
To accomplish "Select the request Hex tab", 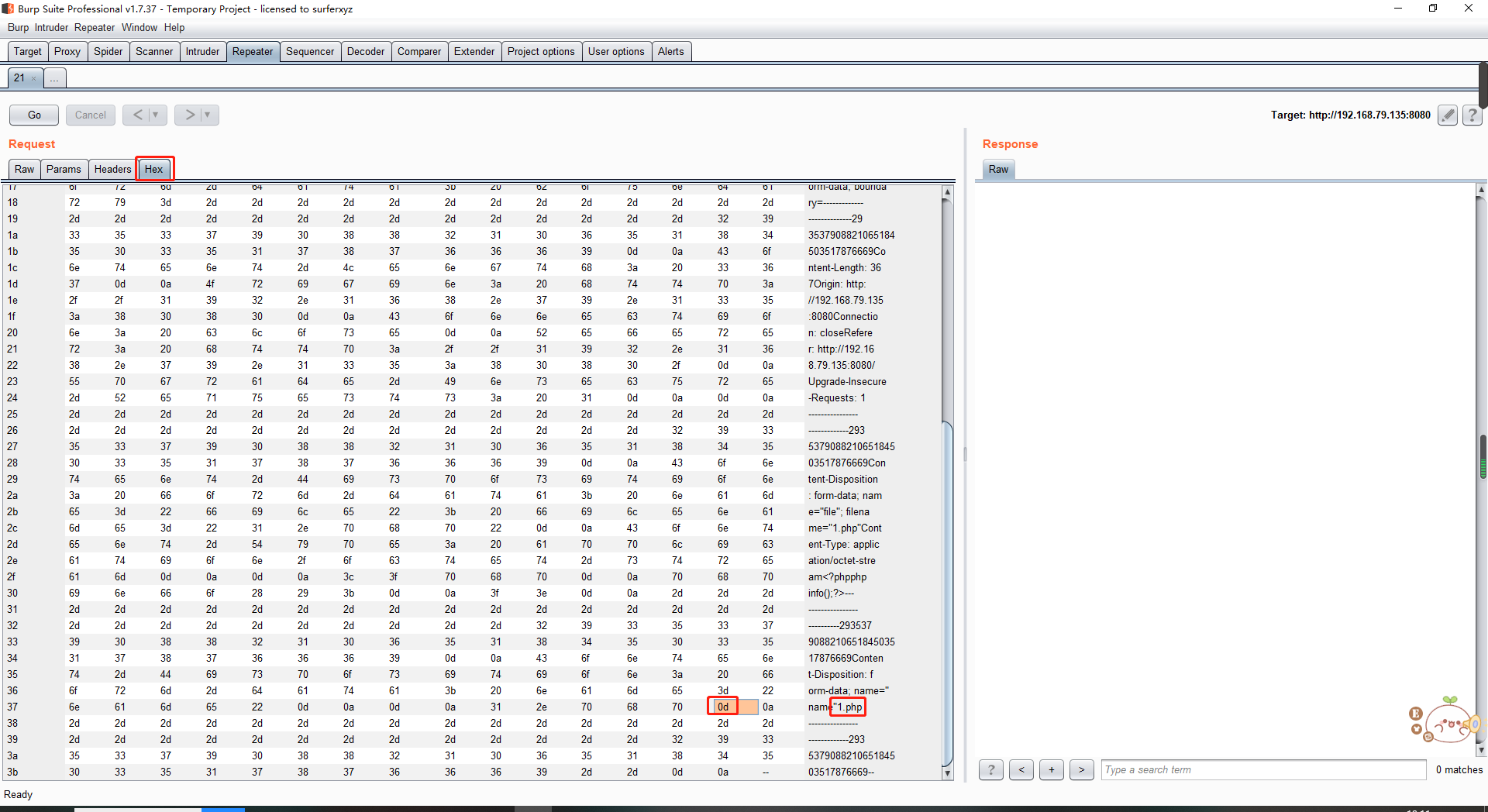I will [x=154, y=169].
